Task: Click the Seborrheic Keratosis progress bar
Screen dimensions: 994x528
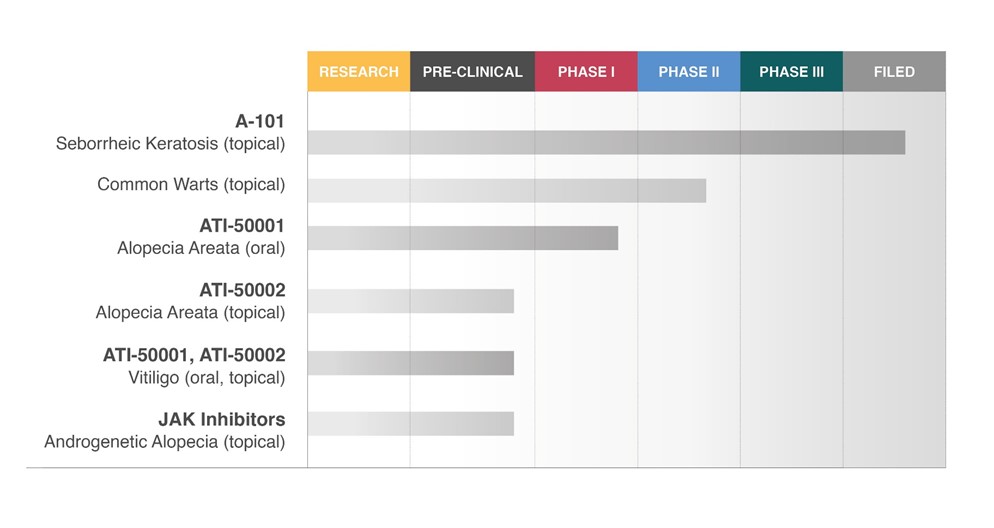Action: 606,143
